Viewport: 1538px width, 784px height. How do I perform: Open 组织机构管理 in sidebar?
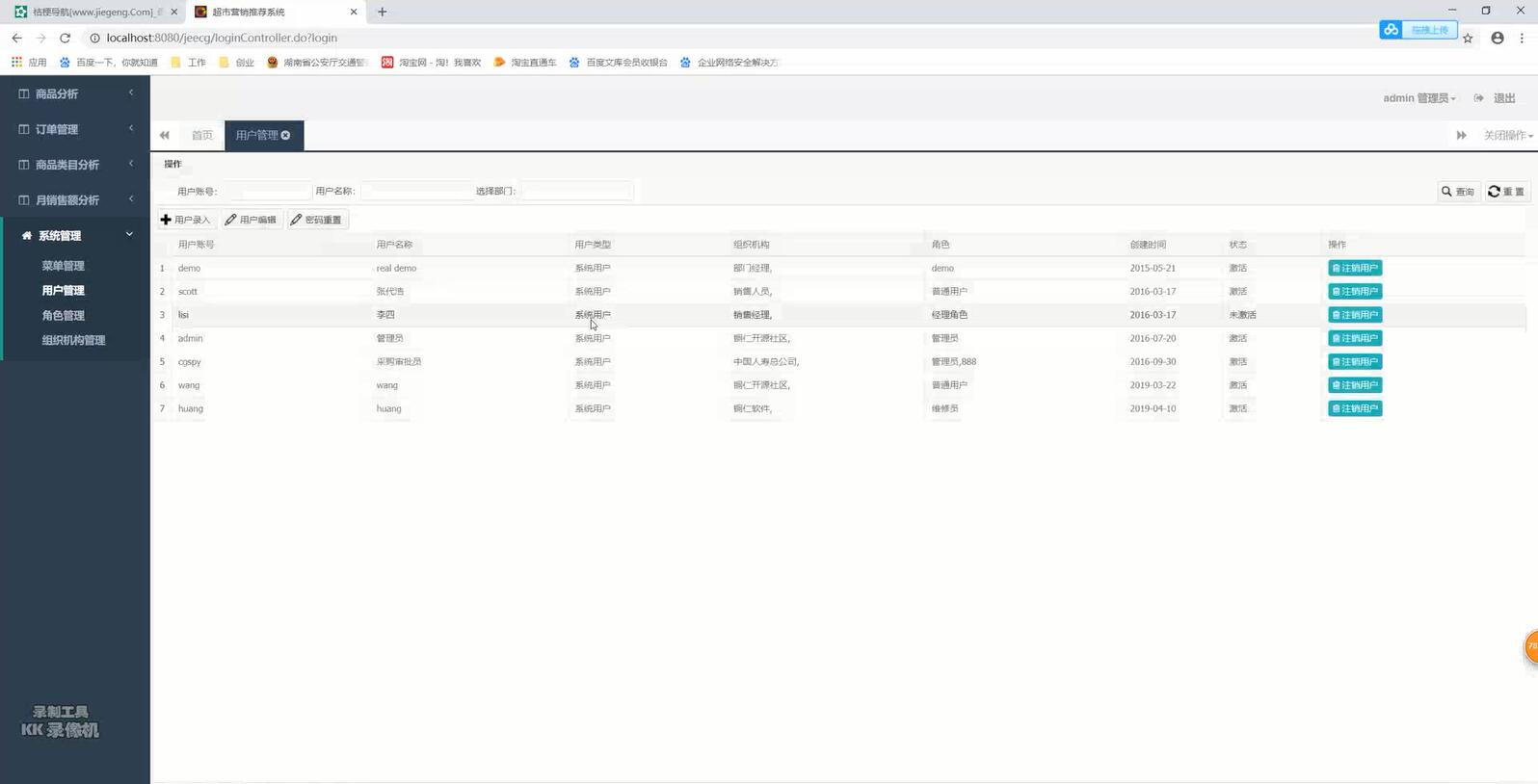(73, 341)
